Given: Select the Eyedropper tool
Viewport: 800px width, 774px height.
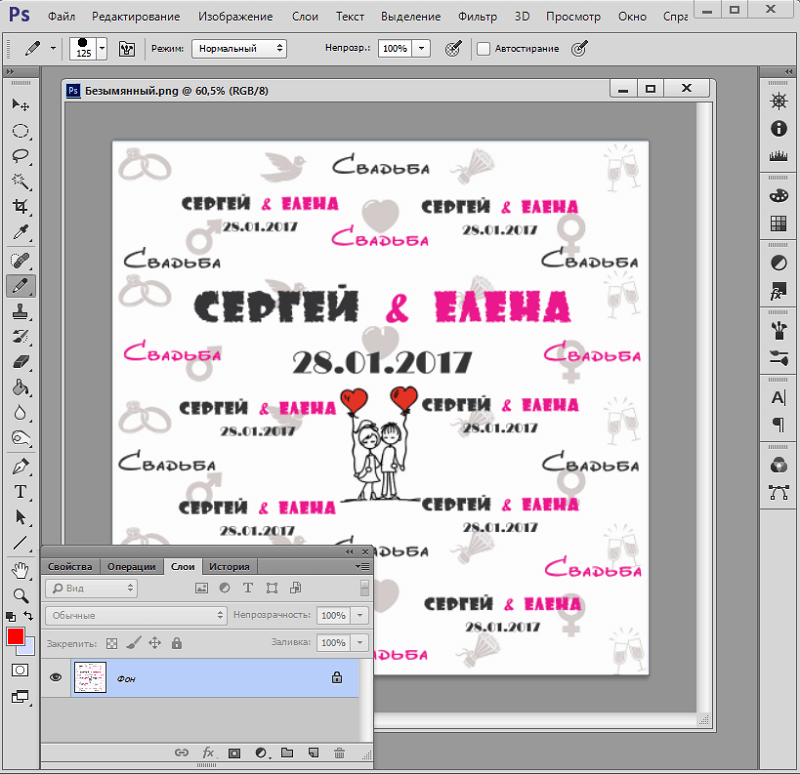Looking at the screenshot, I should pyautogui.click(x=20, y=233).
